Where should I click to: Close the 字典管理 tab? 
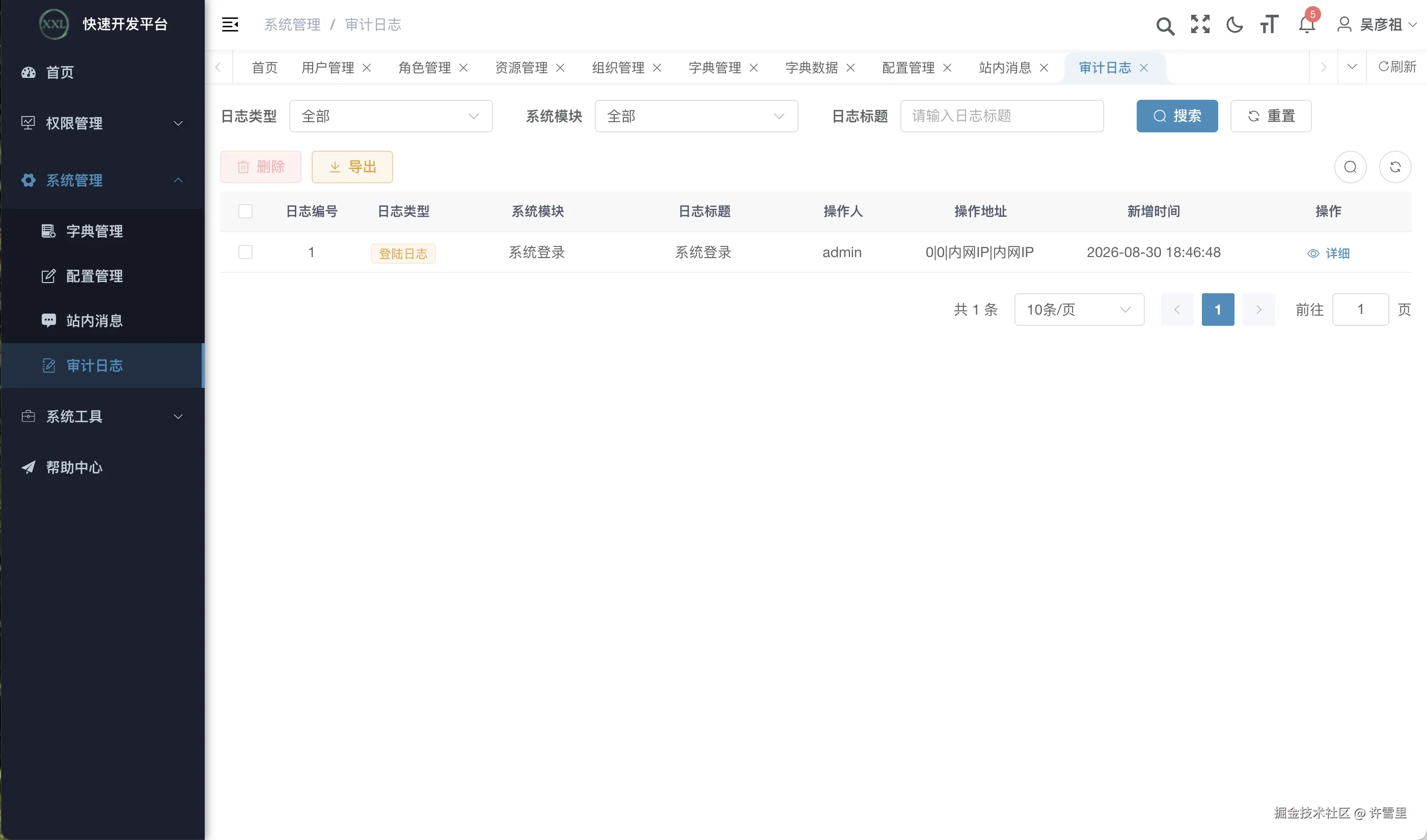[754, 68]
